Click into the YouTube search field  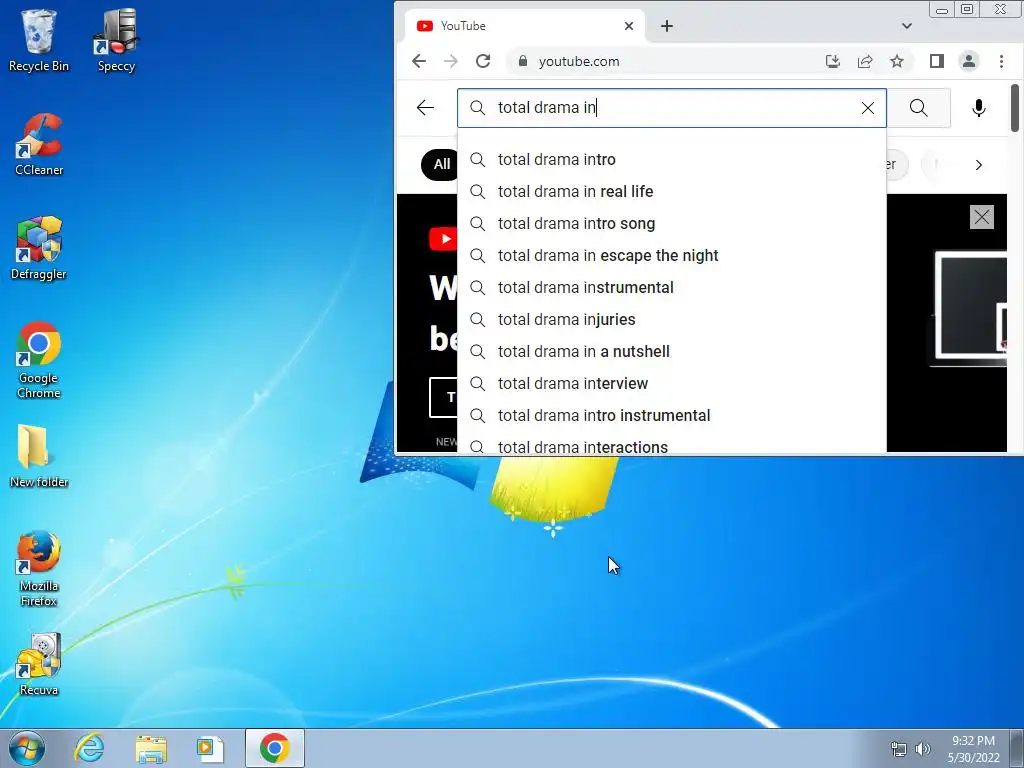[x=673, y=108]
